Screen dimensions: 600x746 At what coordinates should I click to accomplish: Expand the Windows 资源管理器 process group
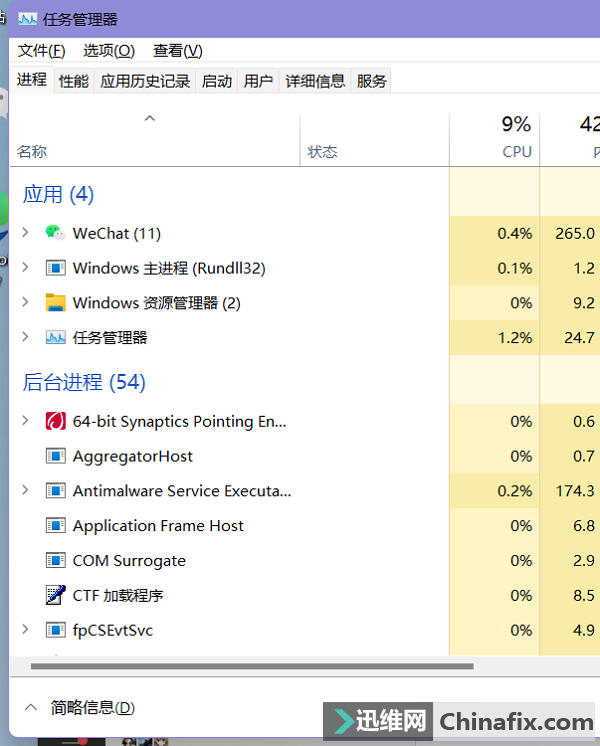25,303
